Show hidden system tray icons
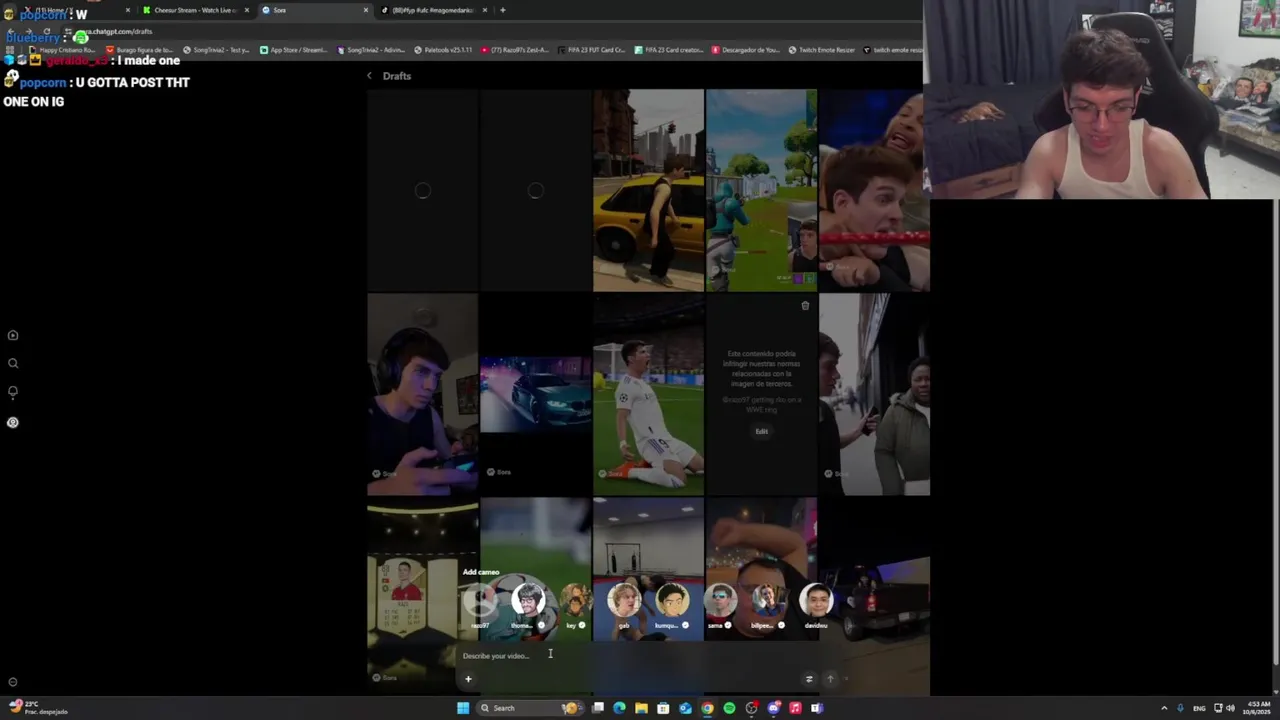 tap(1164, 708)
